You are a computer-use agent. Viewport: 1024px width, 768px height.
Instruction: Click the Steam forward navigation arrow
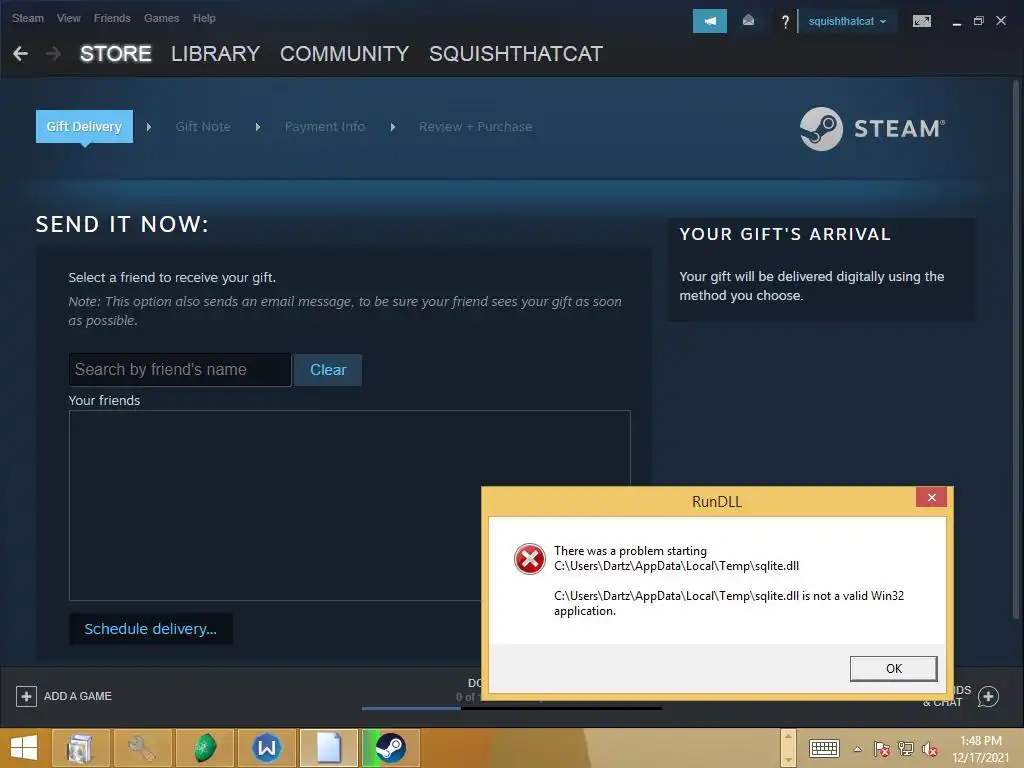point(54,54)
